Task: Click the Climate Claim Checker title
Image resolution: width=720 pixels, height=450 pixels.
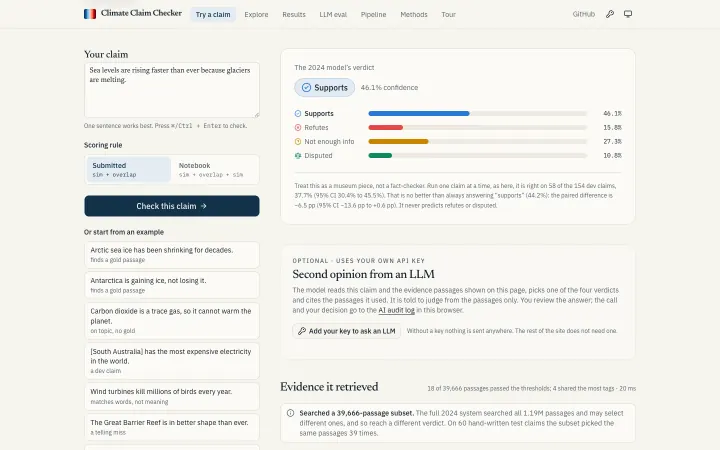Action: [141, 13]
